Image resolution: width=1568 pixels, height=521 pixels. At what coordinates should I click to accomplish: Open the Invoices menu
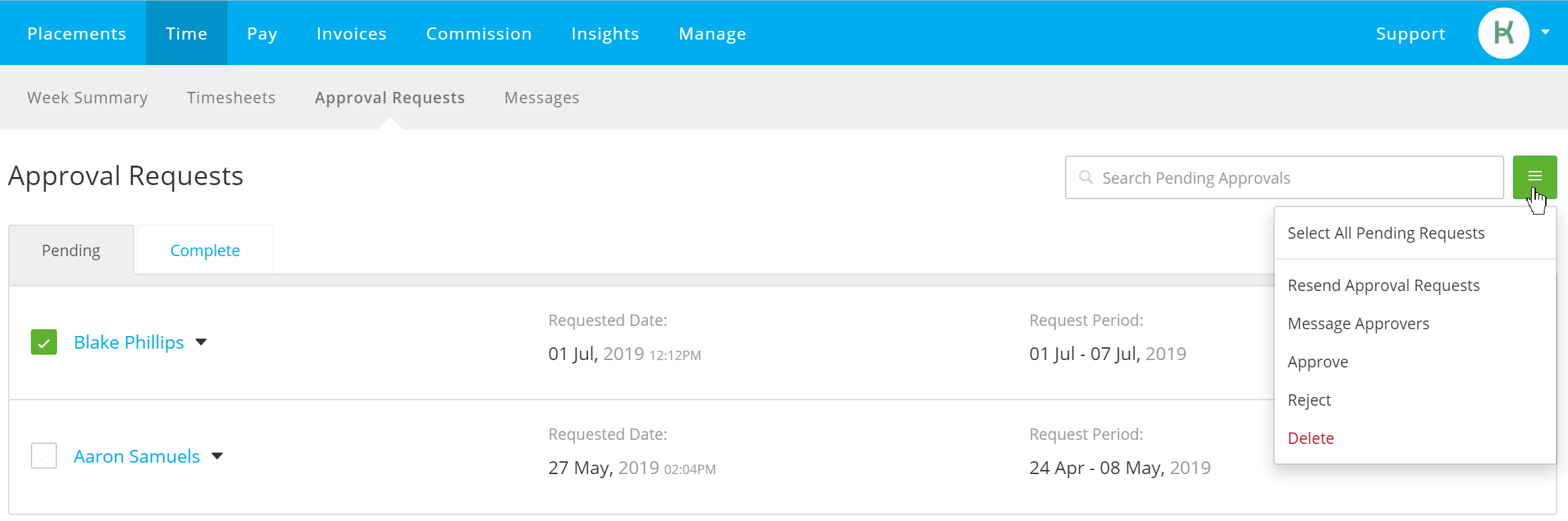[351, 34]
